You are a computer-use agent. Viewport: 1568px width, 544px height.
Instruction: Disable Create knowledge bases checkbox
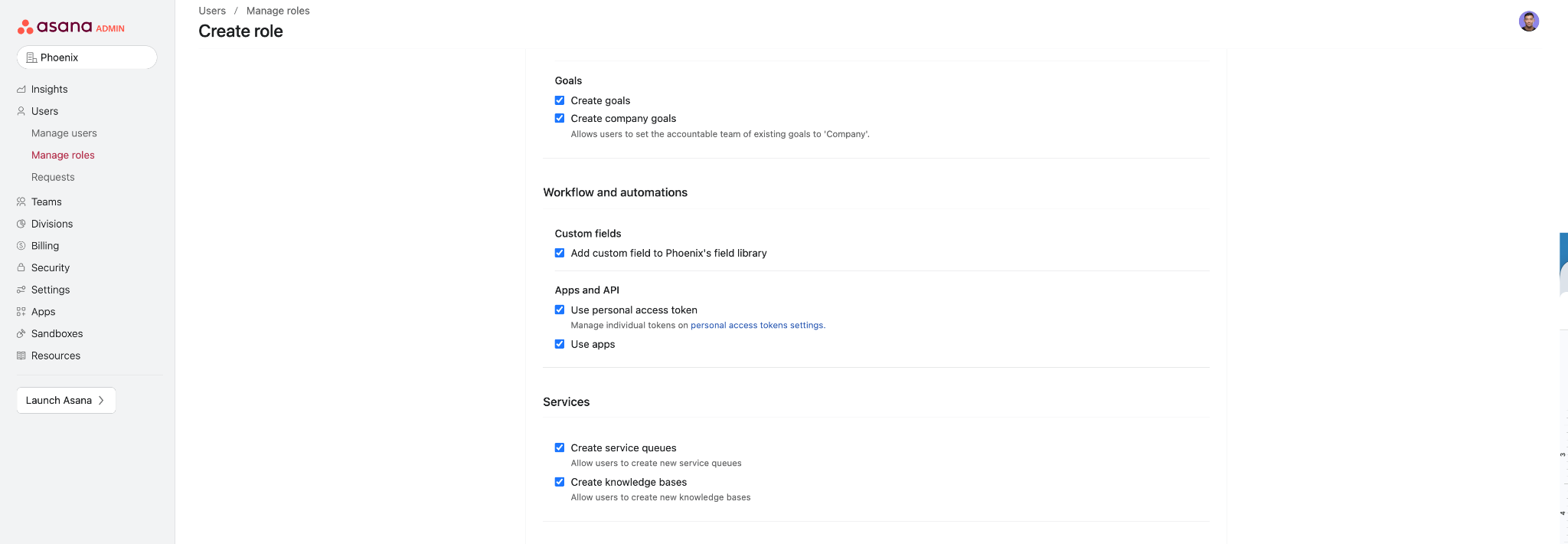(560, 482)
